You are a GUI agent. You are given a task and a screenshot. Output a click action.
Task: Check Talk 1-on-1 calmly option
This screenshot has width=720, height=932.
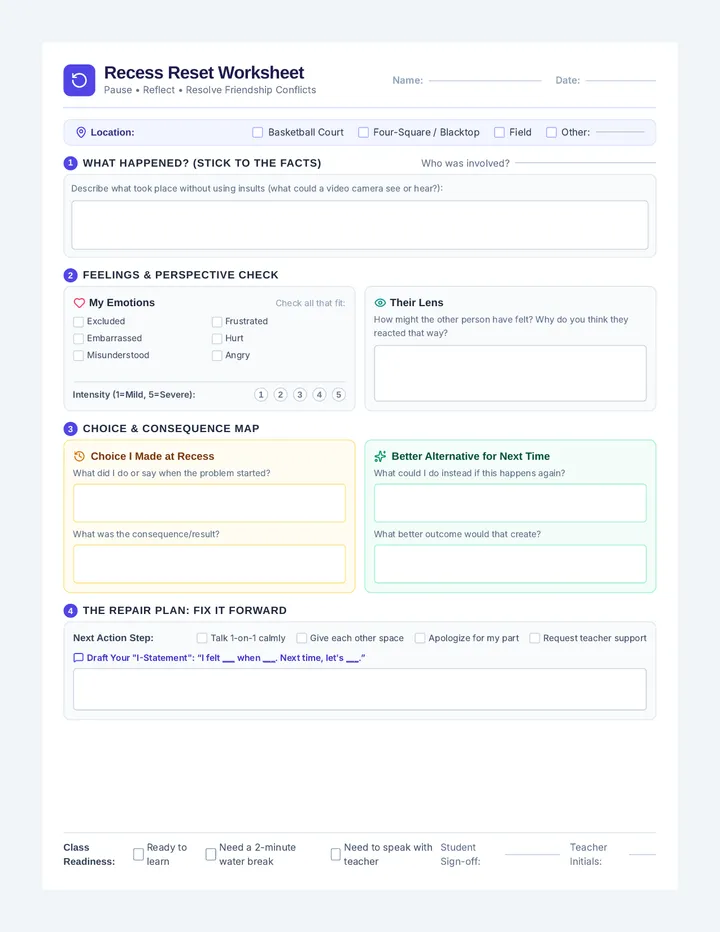(x=202, y=638)
